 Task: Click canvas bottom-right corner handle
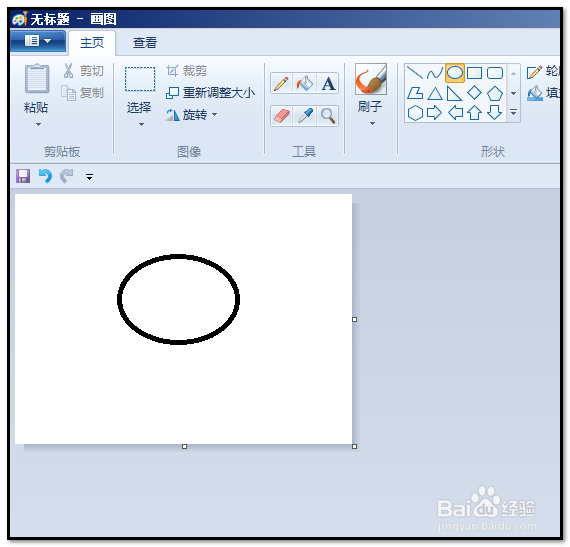coord(354,446)
